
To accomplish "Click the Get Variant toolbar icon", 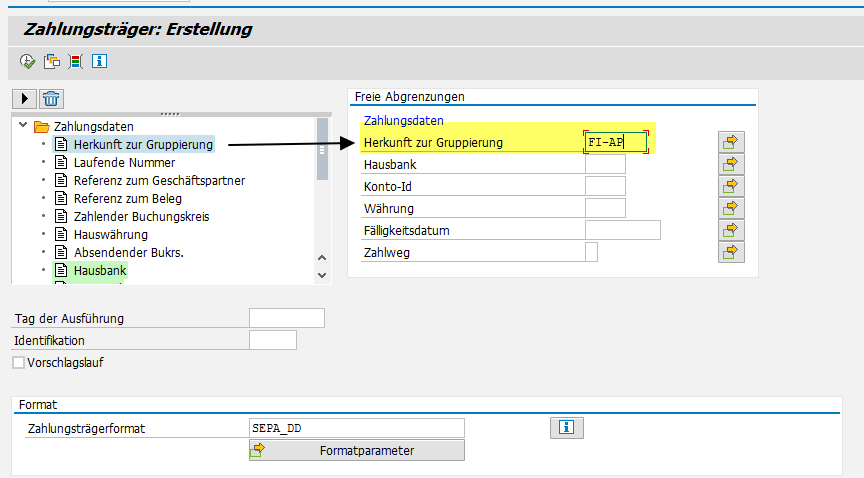I will tap(51, 62).
